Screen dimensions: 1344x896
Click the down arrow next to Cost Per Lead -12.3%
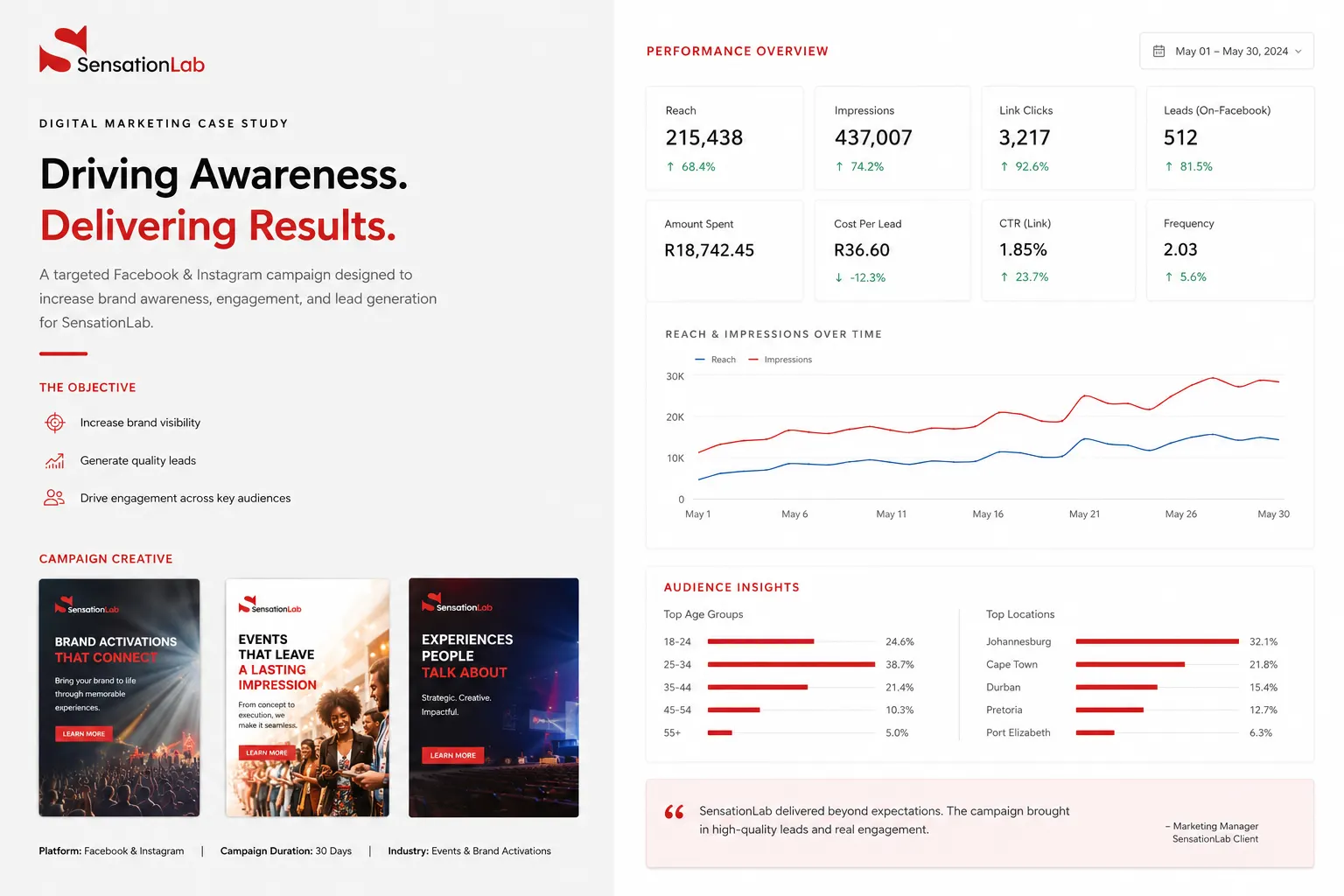(x=838, y=277)
